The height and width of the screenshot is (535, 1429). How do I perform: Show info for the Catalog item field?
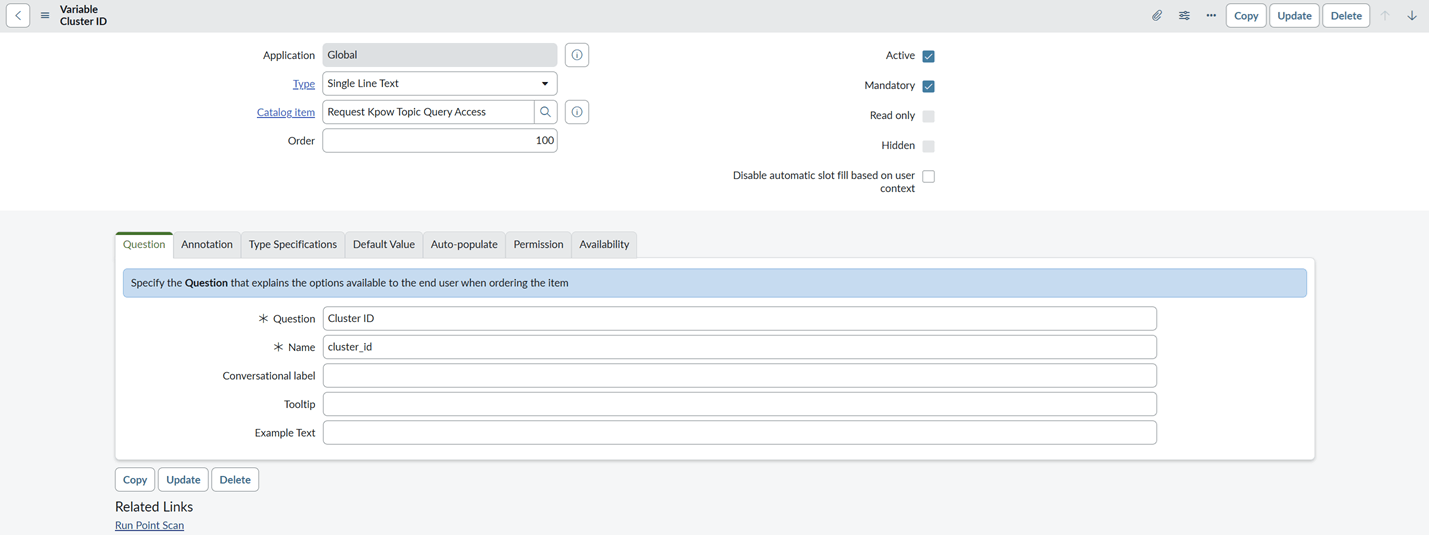[x=577, y=112]
